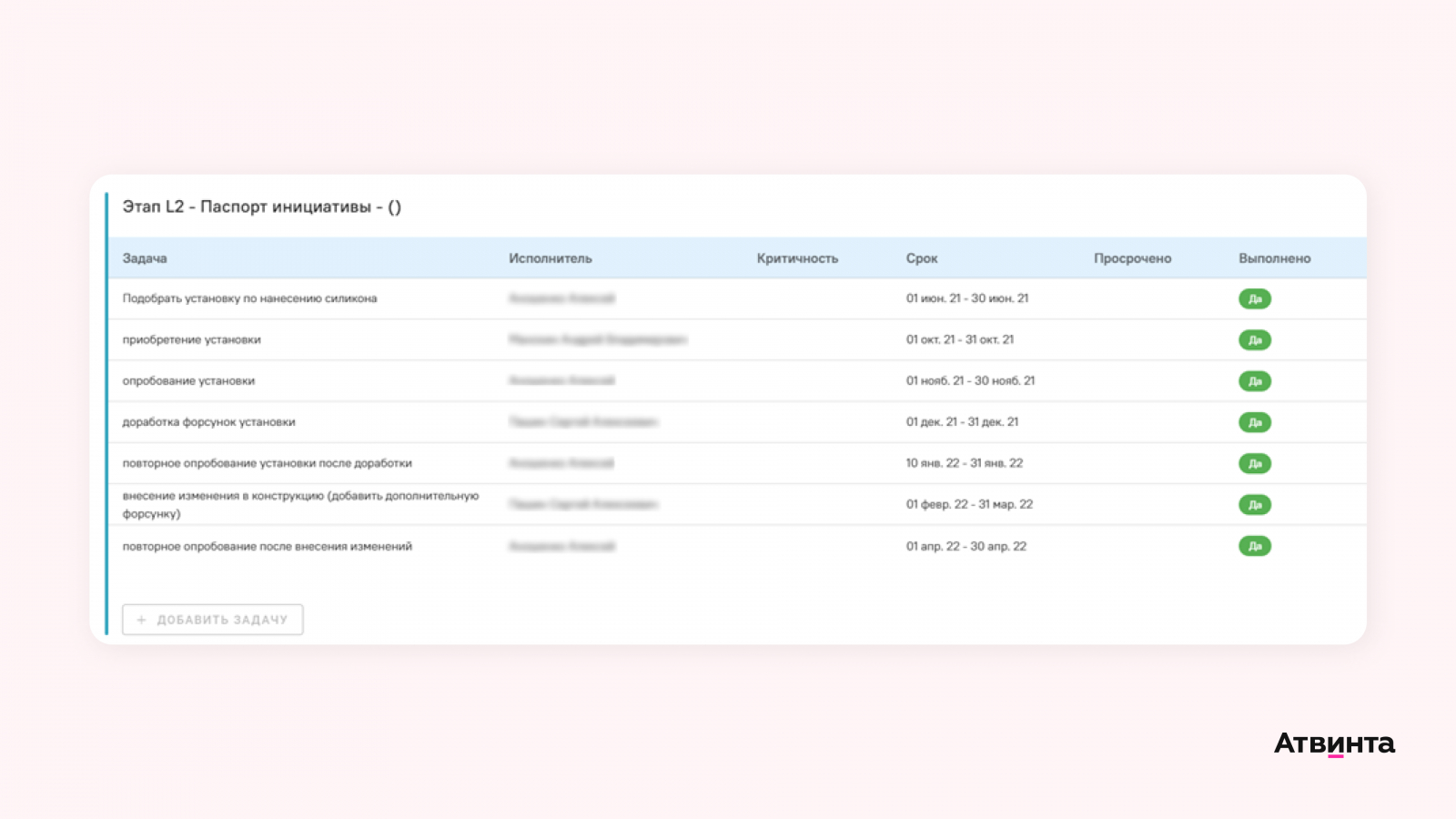Sort by Задача column header
Viewport: 1456px width, 819px height.
point(145,258)
